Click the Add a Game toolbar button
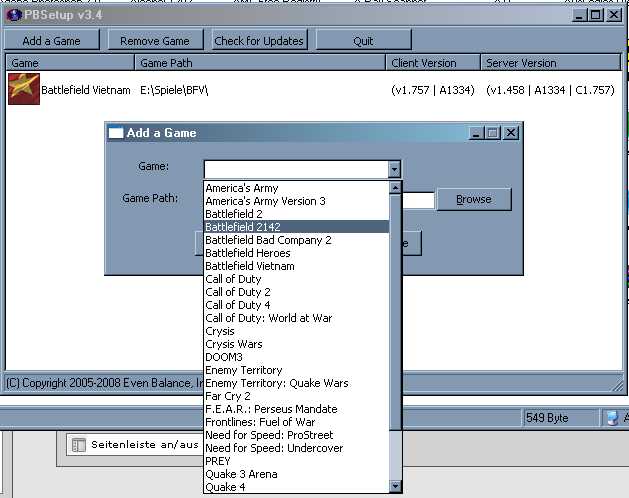 click(x=51, y=41)
